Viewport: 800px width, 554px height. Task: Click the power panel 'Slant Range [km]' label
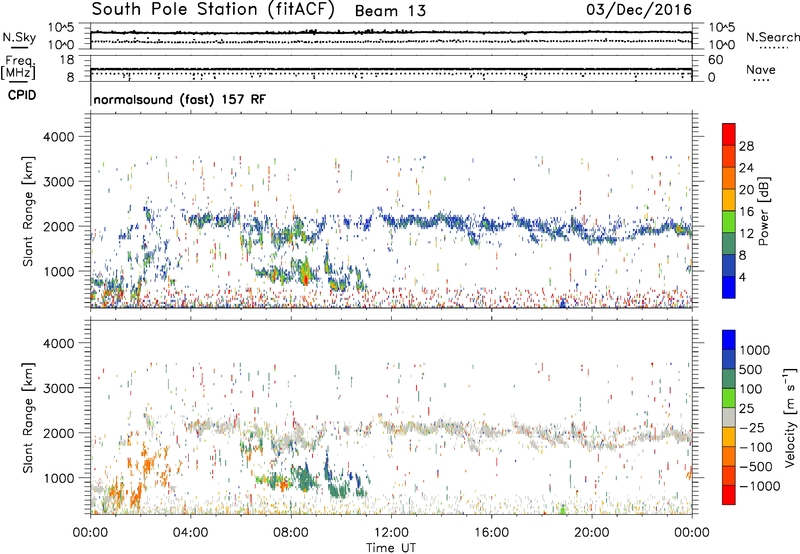pos(28,211)
